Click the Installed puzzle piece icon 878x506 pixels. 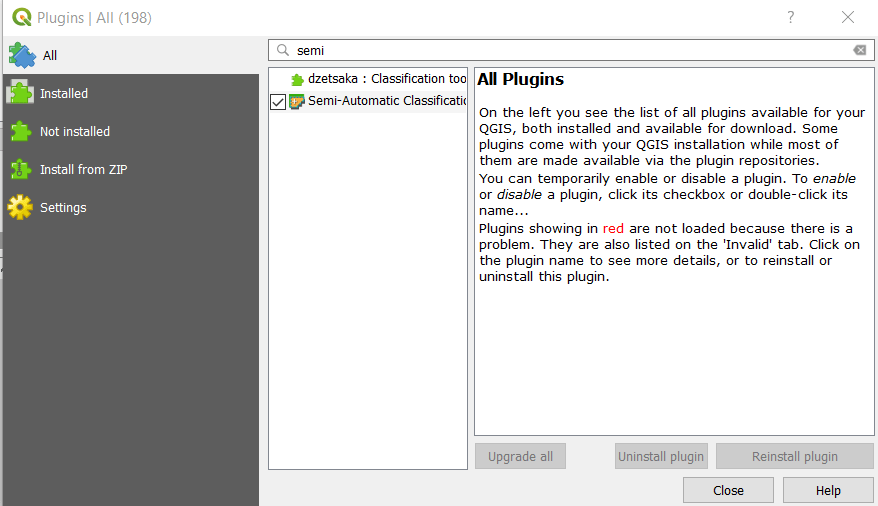tap(21, 92)
